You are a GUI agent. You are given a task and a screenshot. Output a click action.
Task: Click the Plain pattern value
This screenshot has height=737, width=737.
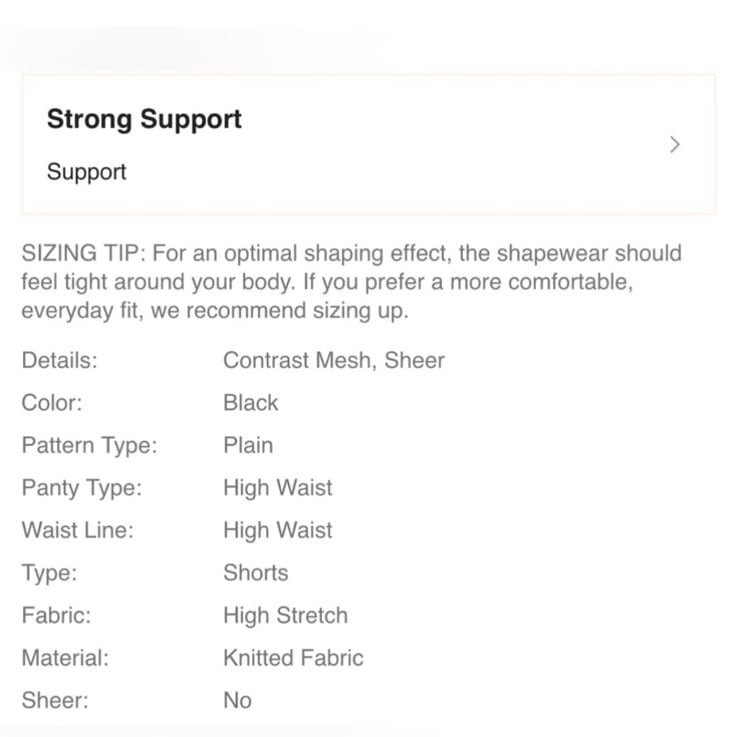pyautogui.click(x=248, y=445)
